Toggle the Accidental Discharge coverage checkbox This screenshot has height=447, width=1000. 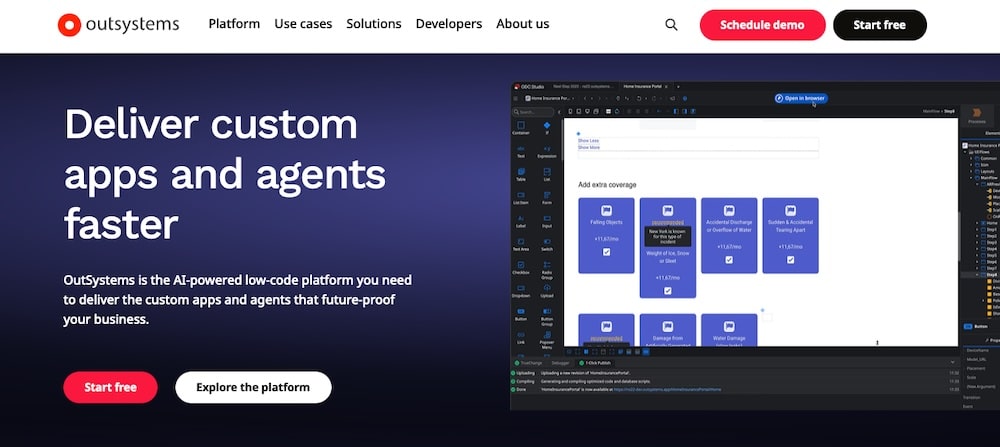pos(729,260)
